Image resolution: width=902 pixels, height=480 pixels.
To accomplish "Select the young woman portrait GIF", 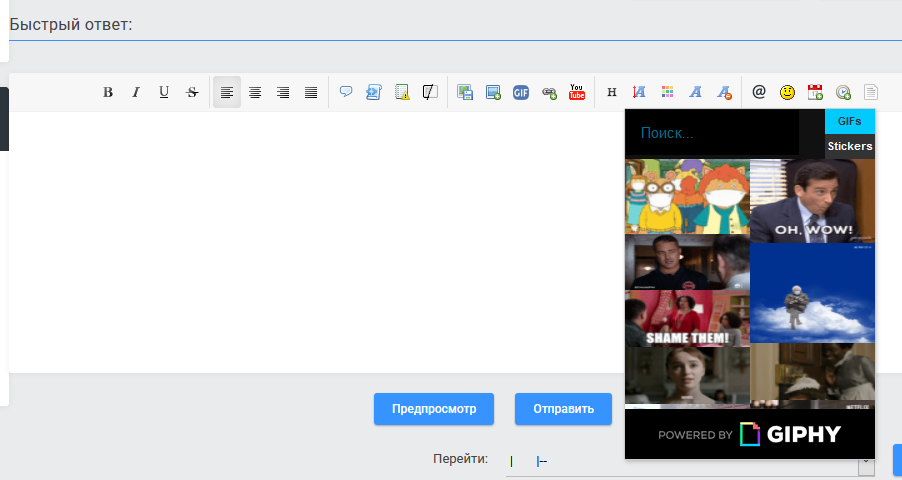I will 687,375.
